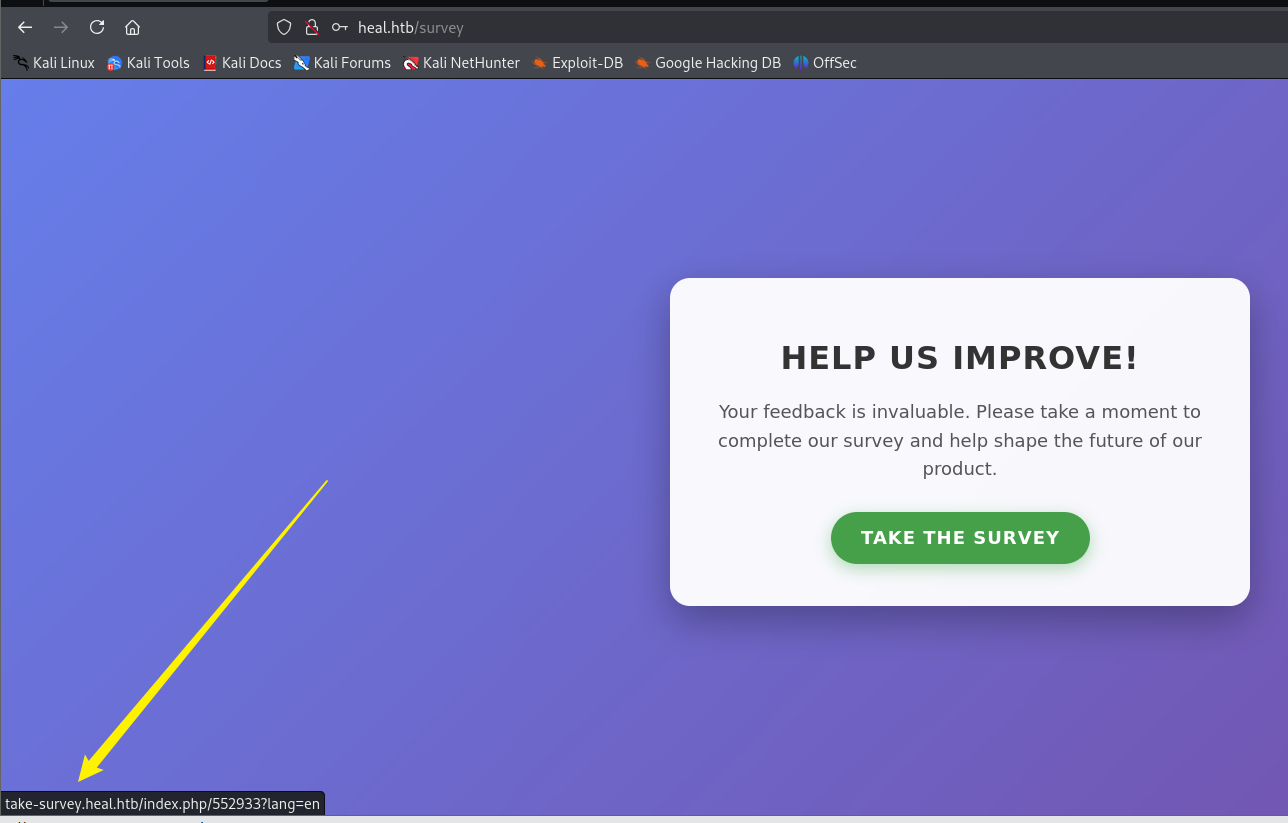Reload the current page

tap(97, 27)
